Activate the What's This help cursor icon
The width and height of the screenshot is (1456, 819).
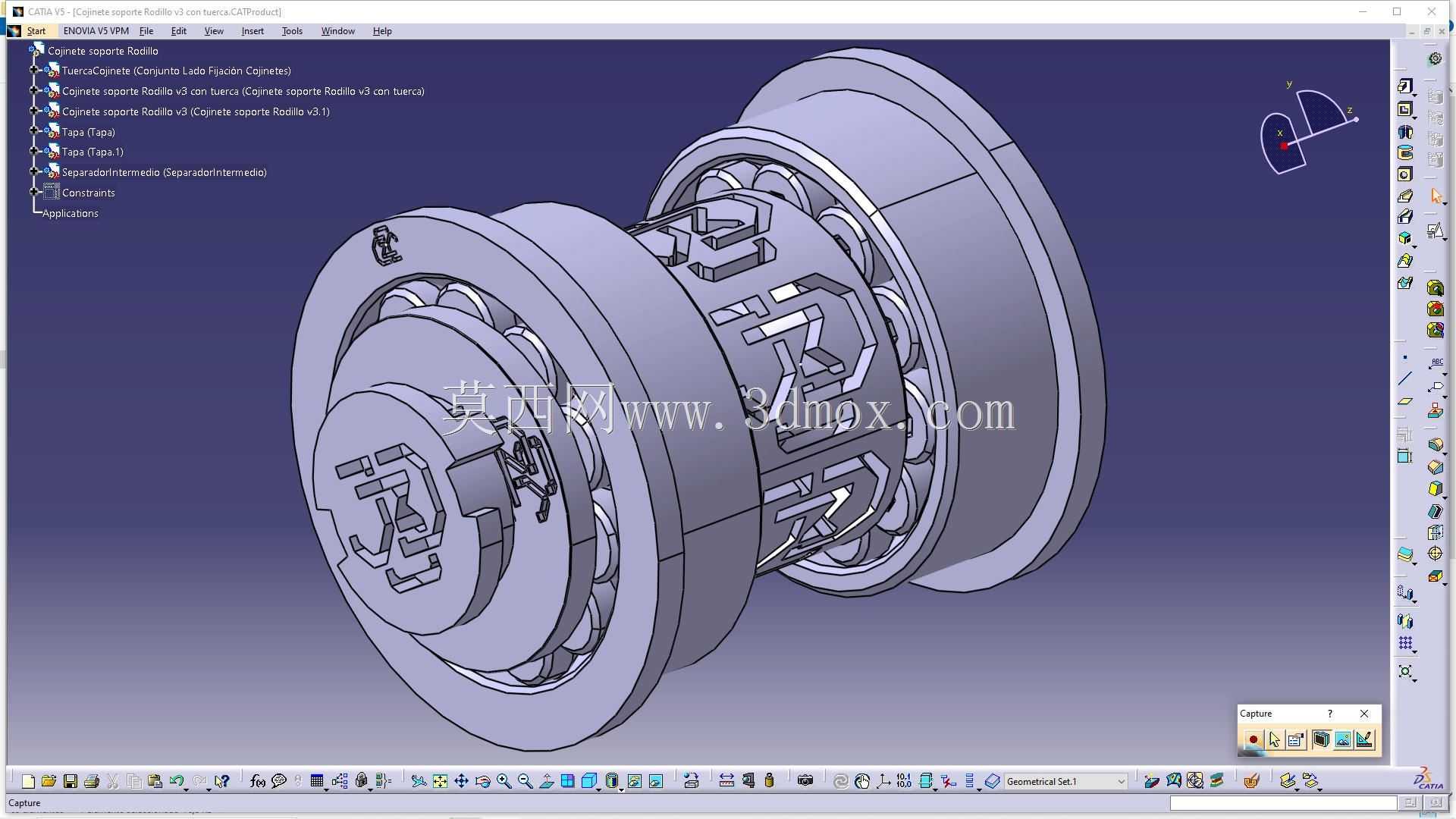[222, 781]
